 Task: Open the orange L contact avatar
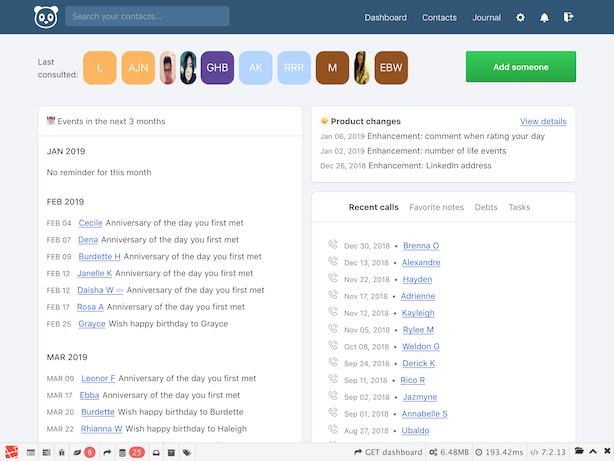[x=100, y=68]
